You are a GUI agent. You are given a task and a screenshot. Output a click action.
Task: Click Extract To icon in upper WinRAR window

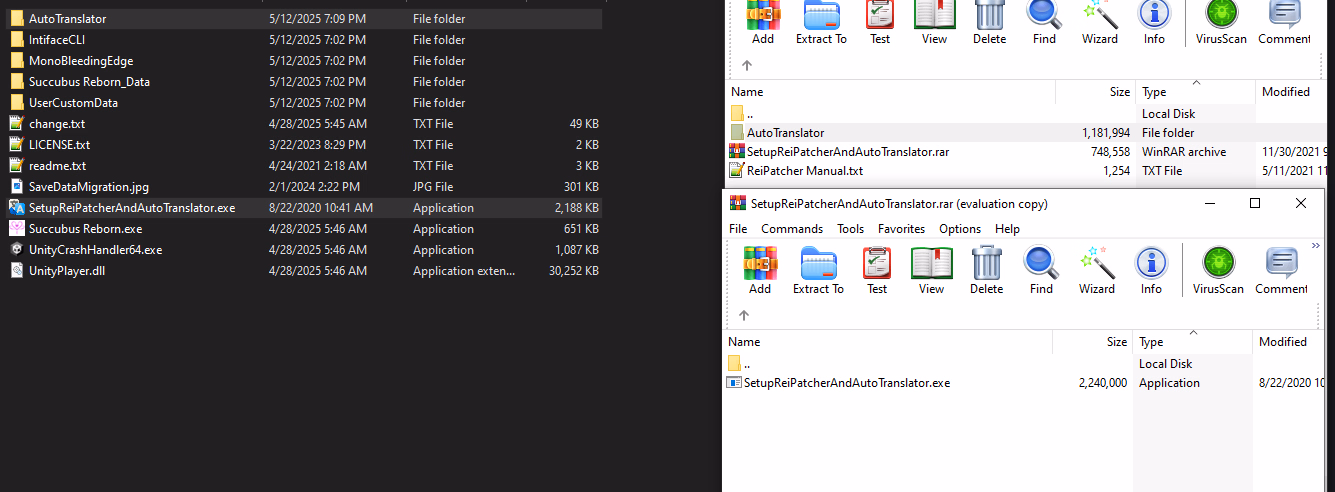click(x=821, y=22)
